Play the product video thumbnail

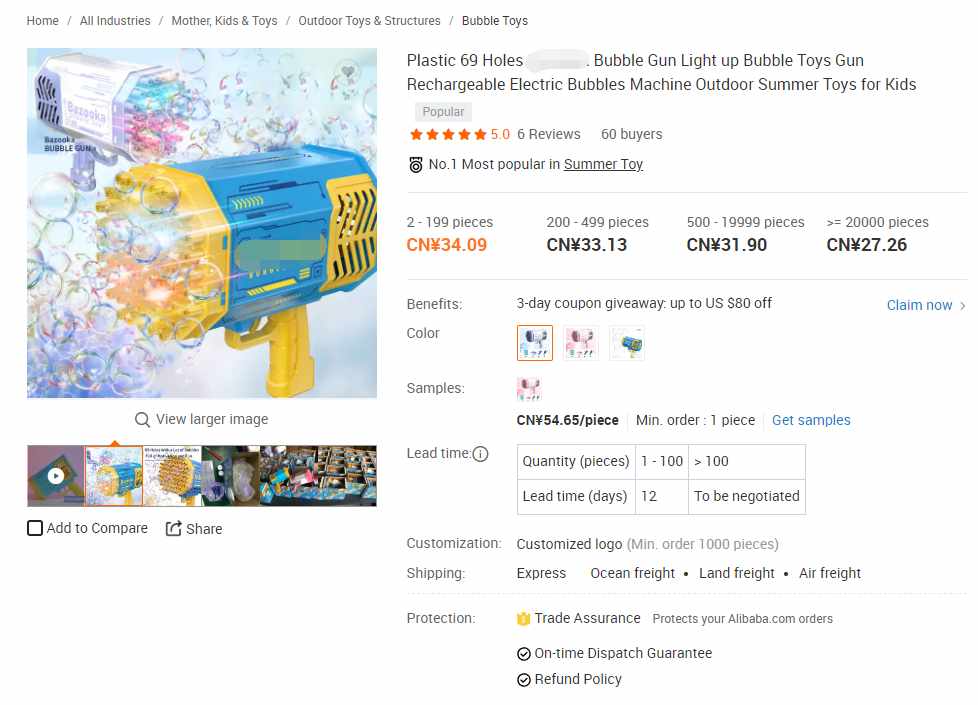[56, 476]
